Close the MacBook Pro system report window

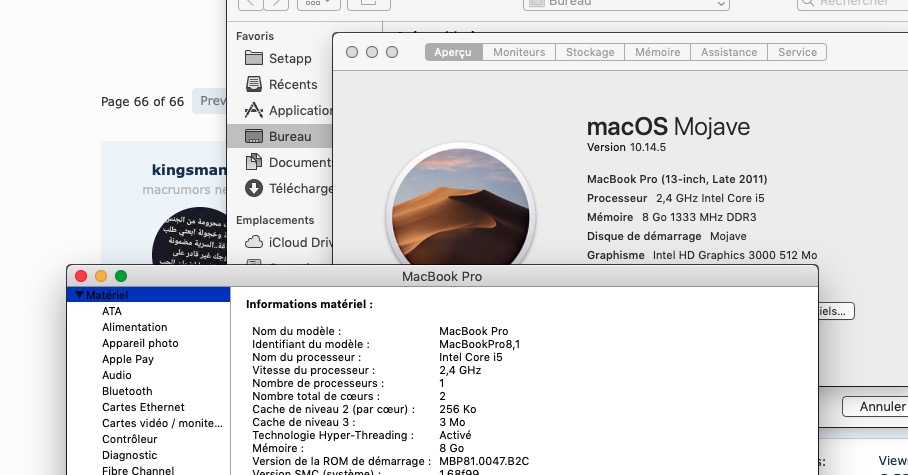point(81,276)
